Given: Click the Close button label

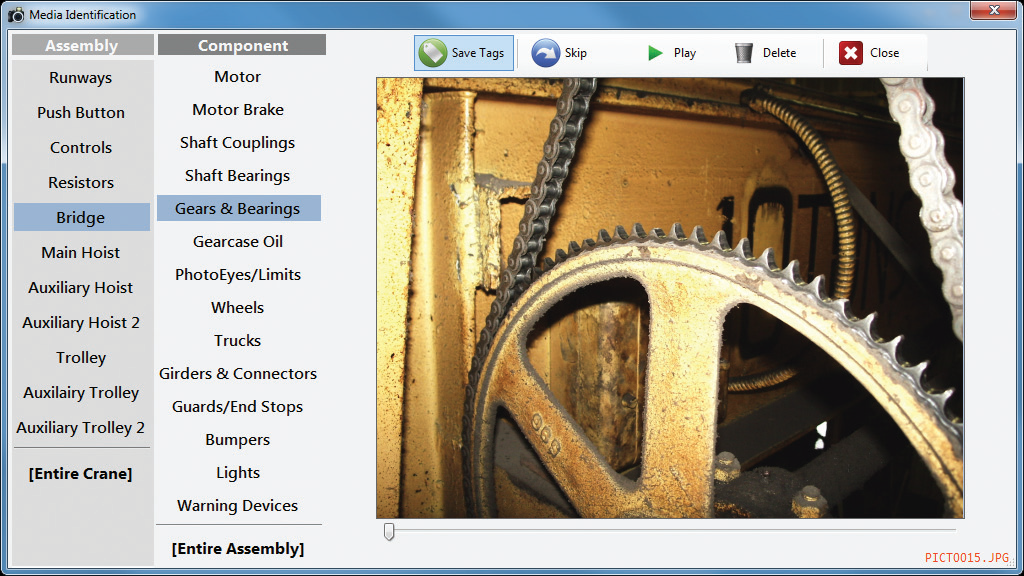Looking at the screenshot, I should [884, 53].
